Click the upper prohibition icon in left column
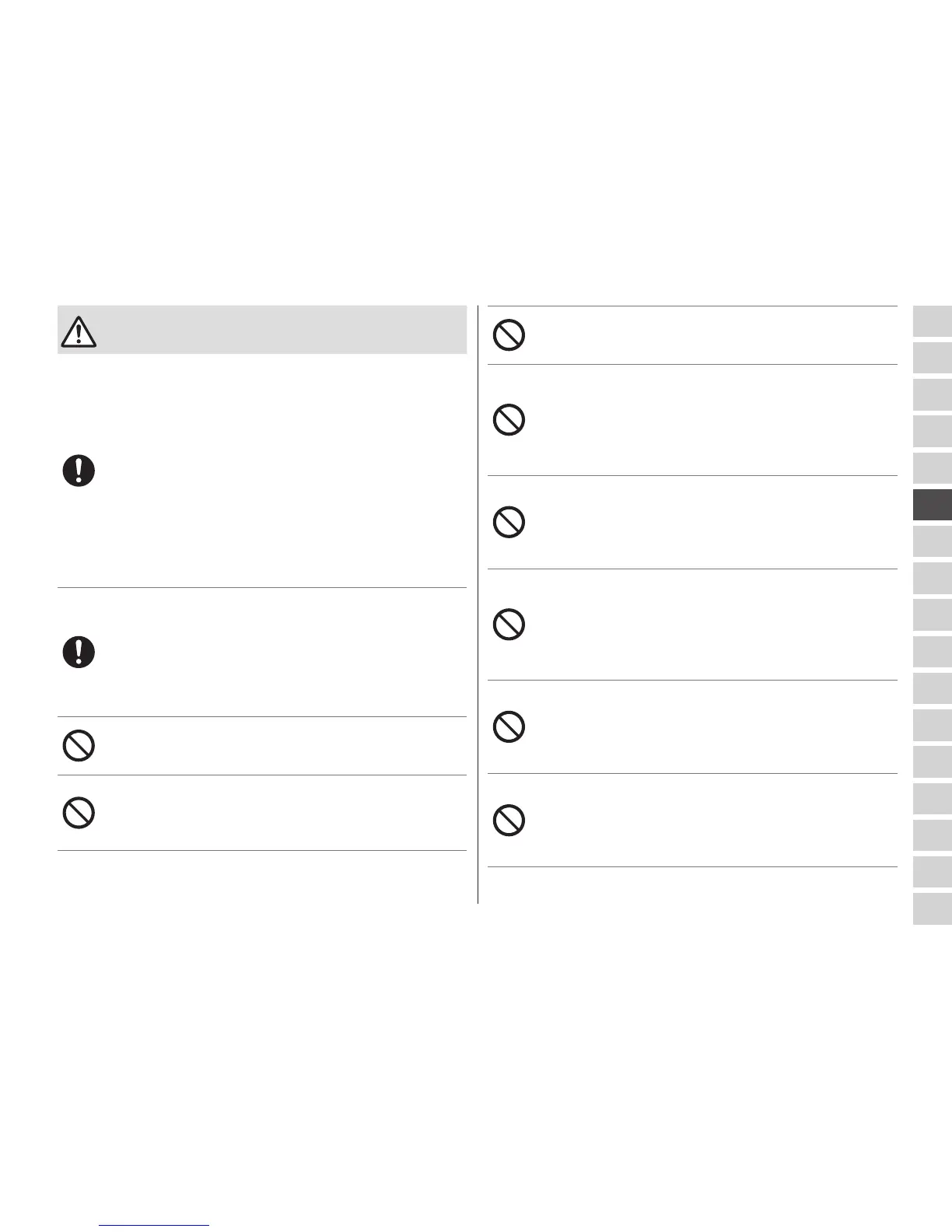 pyautogui.click(x=79, y=746)
